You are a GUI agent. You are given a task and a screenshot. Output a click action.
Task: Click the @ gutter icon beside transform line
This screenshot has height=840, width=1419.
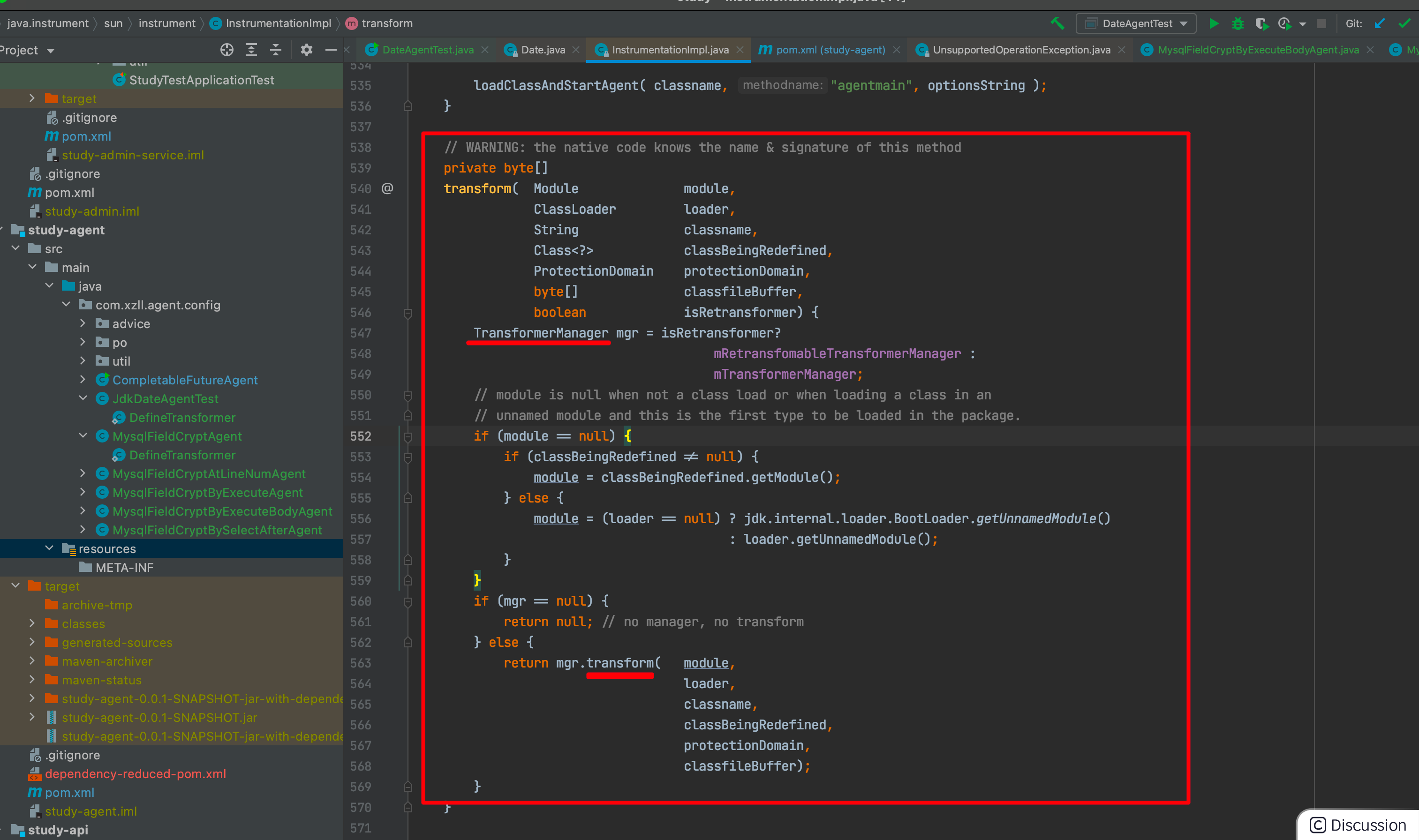[x=387, y=188]
